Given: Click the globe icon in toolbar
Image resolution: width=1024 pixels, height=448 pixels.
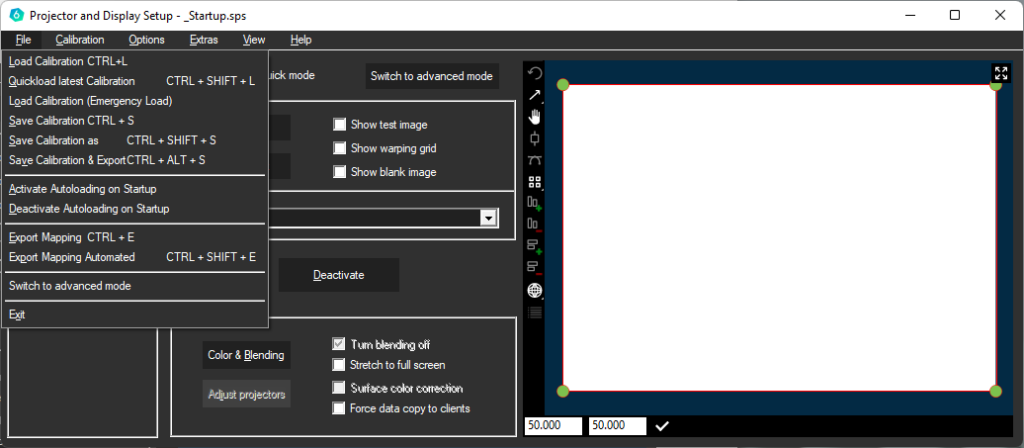Looking at the screenshot, I should (x=535, y=290).
